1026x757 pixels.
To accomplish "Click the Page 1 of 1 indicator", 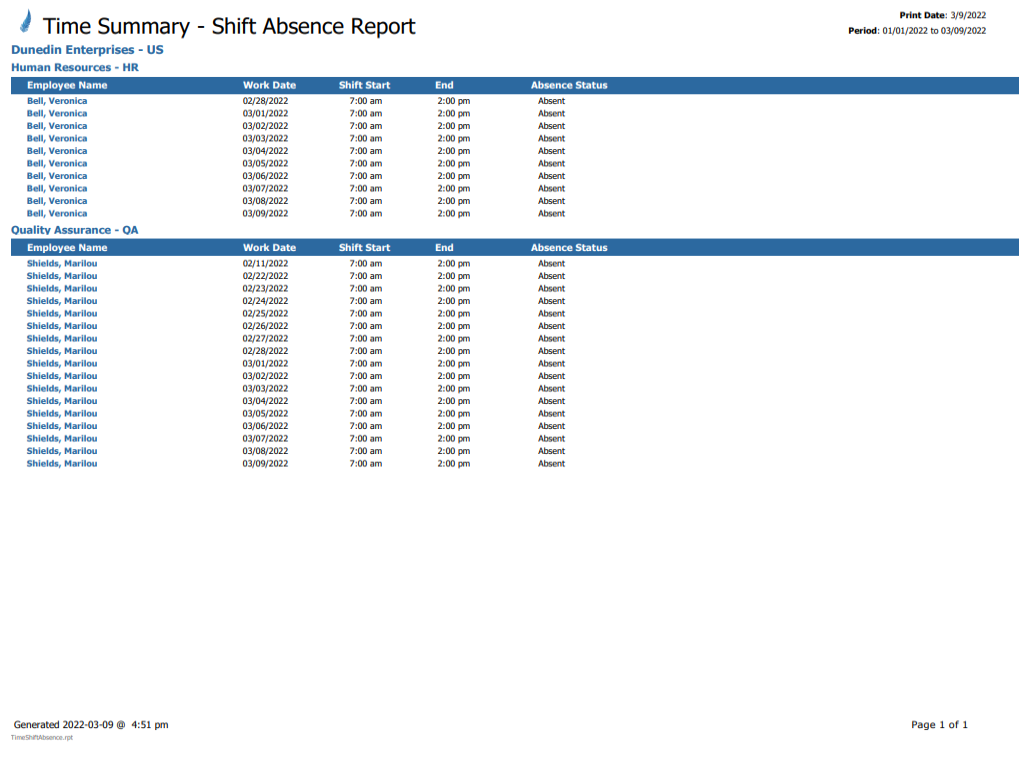I will point(939,725).
